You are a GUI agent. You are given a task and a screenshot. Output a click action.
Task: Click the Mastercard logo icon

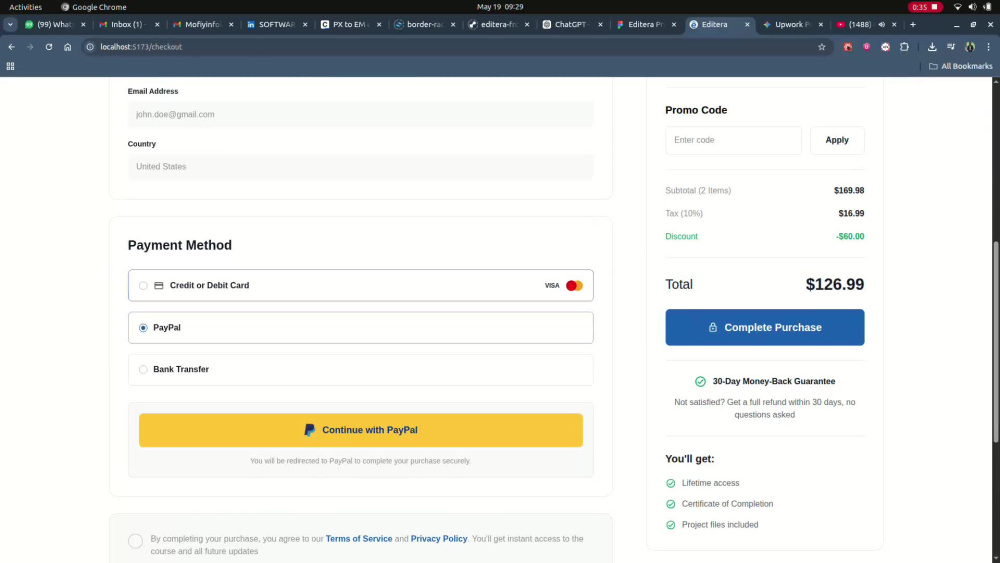[x=574, y=286]
